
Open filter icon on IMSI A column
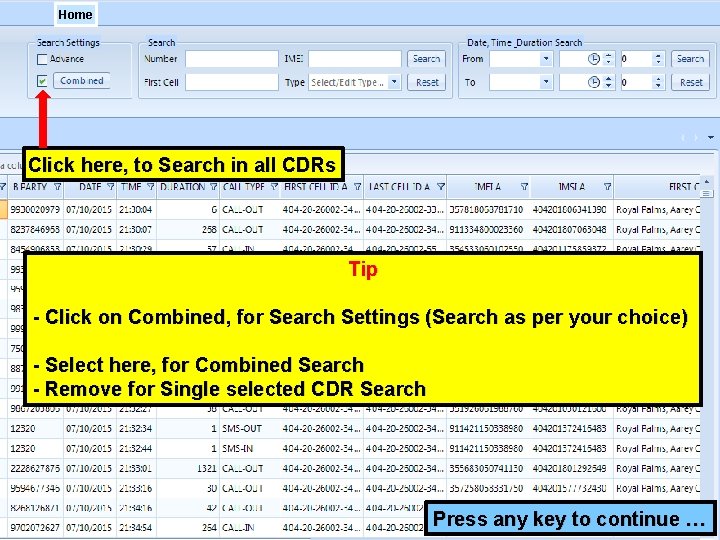[x=608, y=187]
